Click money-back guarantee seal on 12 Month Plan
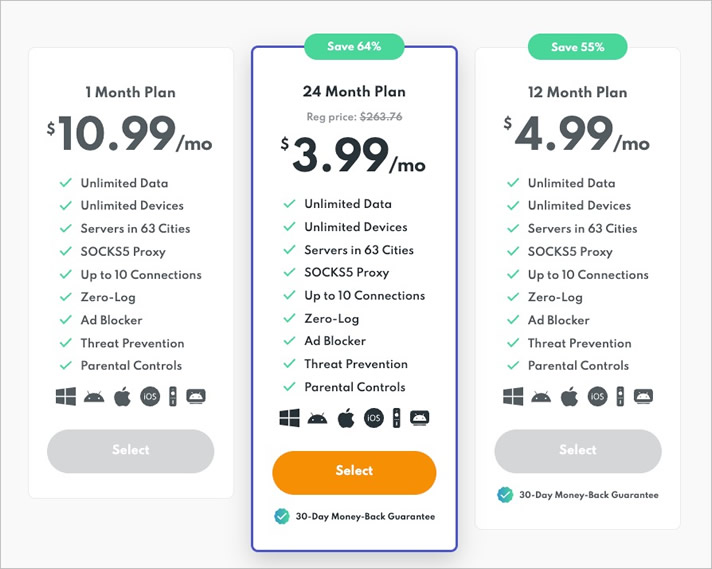 click(x=505, y=495)
